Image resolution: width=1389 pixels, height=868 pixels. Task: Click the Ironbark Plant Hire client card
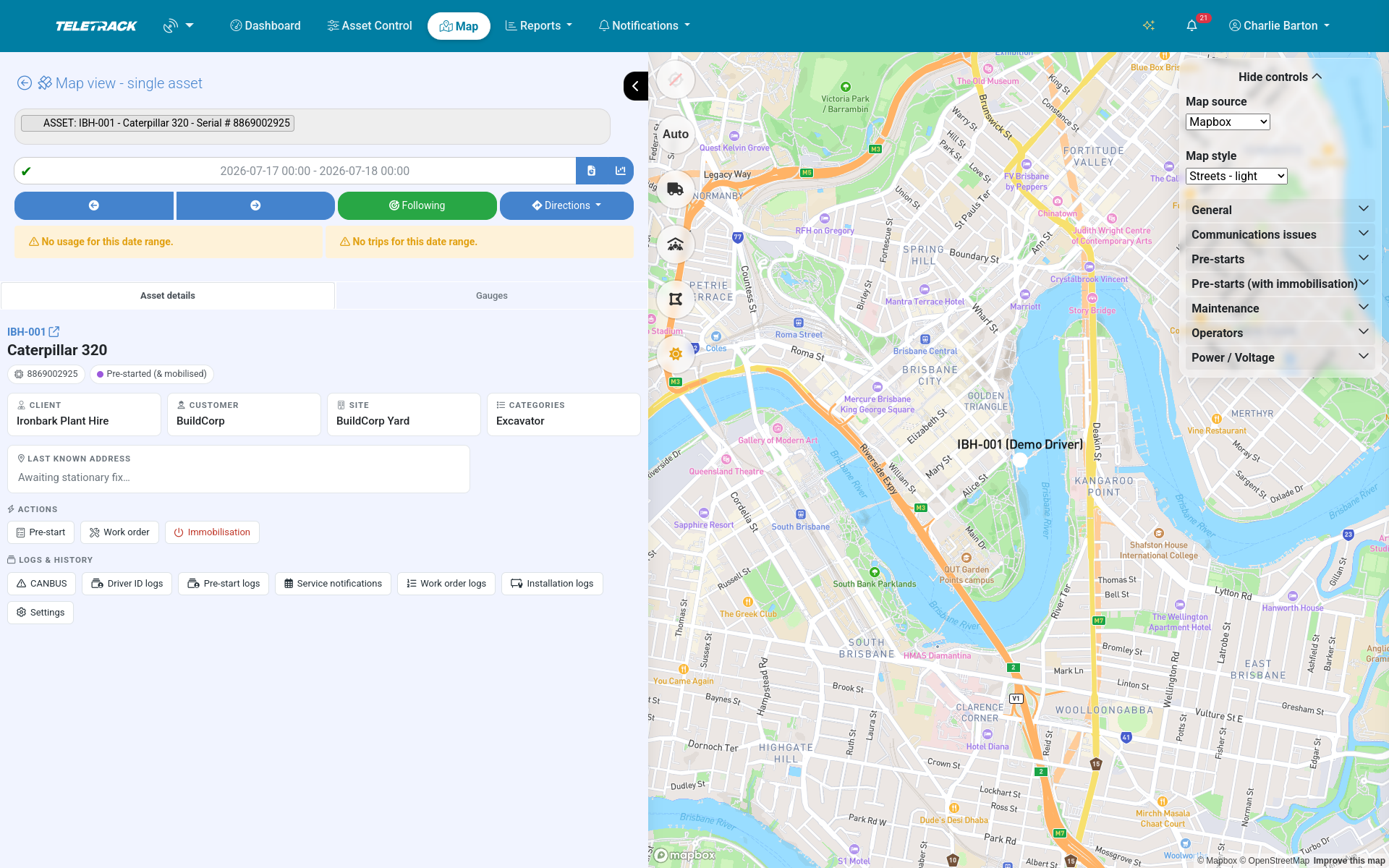[x=84, y=414]
